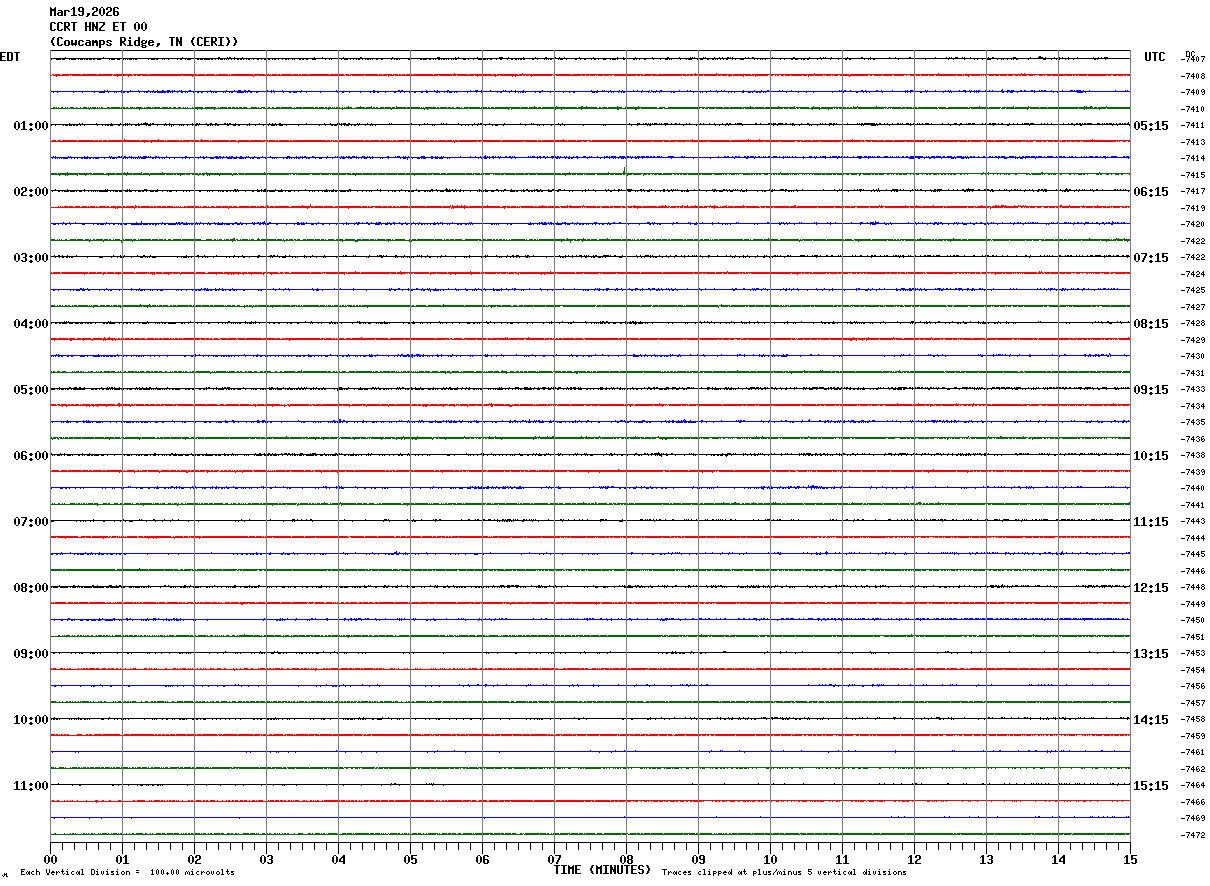
Task: Click the '10' minute tick label
Action: click(770, 860)
